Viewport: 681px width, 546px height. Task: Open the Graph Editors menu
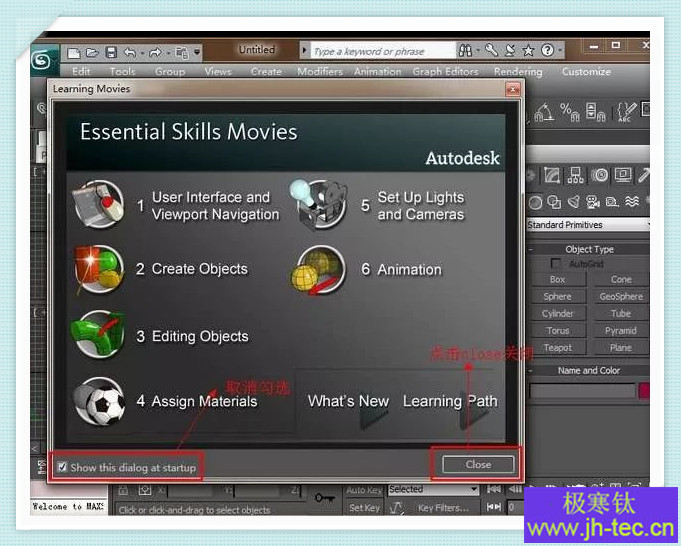(446, 72)
